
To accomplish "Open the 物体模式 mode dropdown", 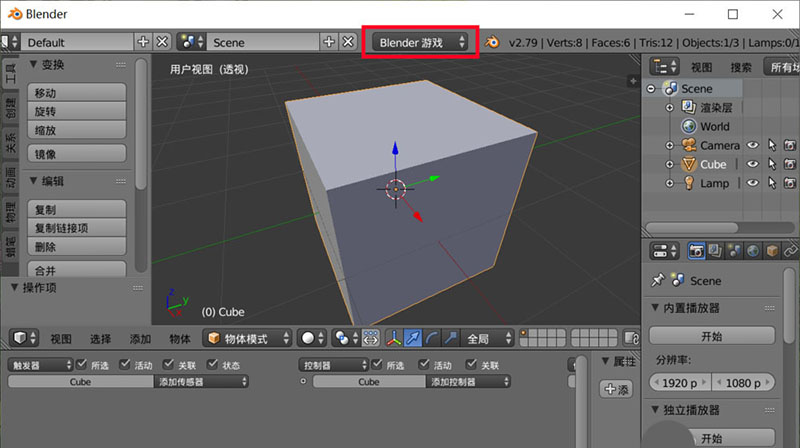I will coord(247,338).
